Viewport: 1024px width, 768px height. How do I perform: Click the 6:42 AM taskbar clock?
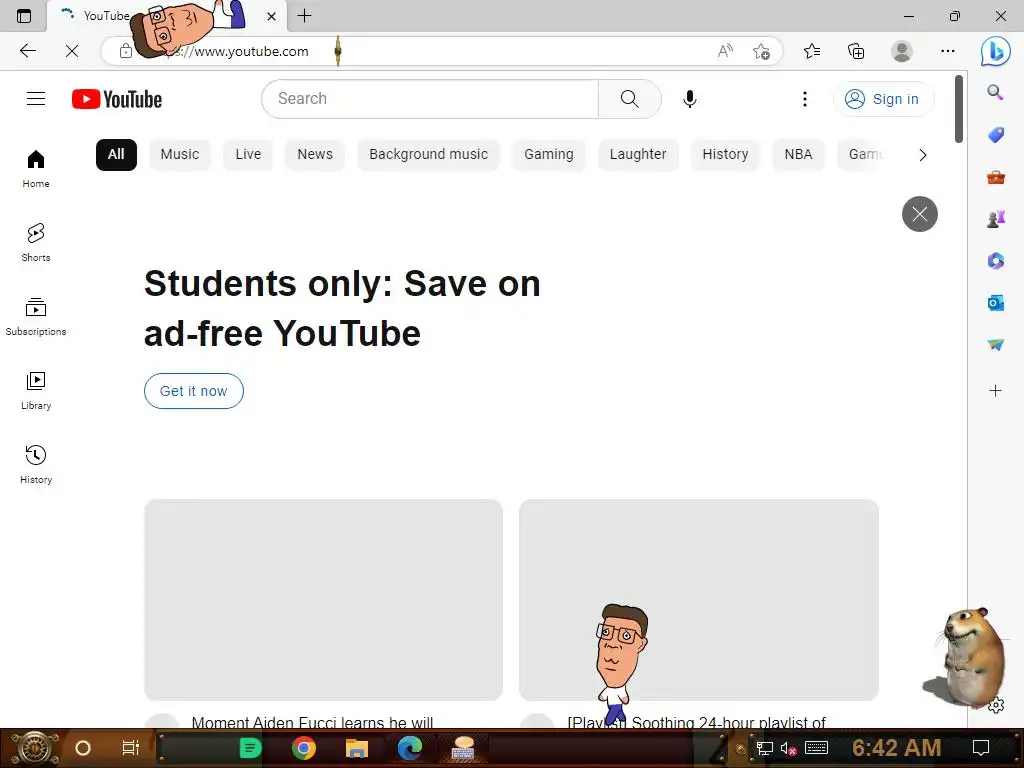coord(896,748)
